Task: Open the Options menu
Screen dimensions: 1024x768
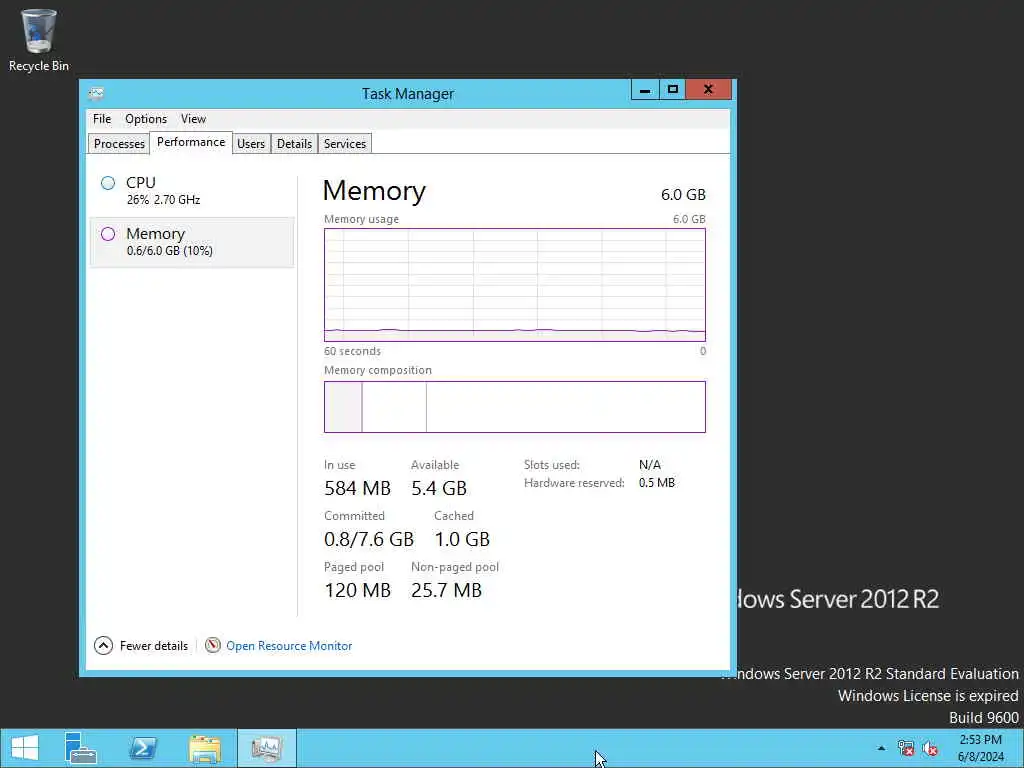Action: tap(146, 119)
